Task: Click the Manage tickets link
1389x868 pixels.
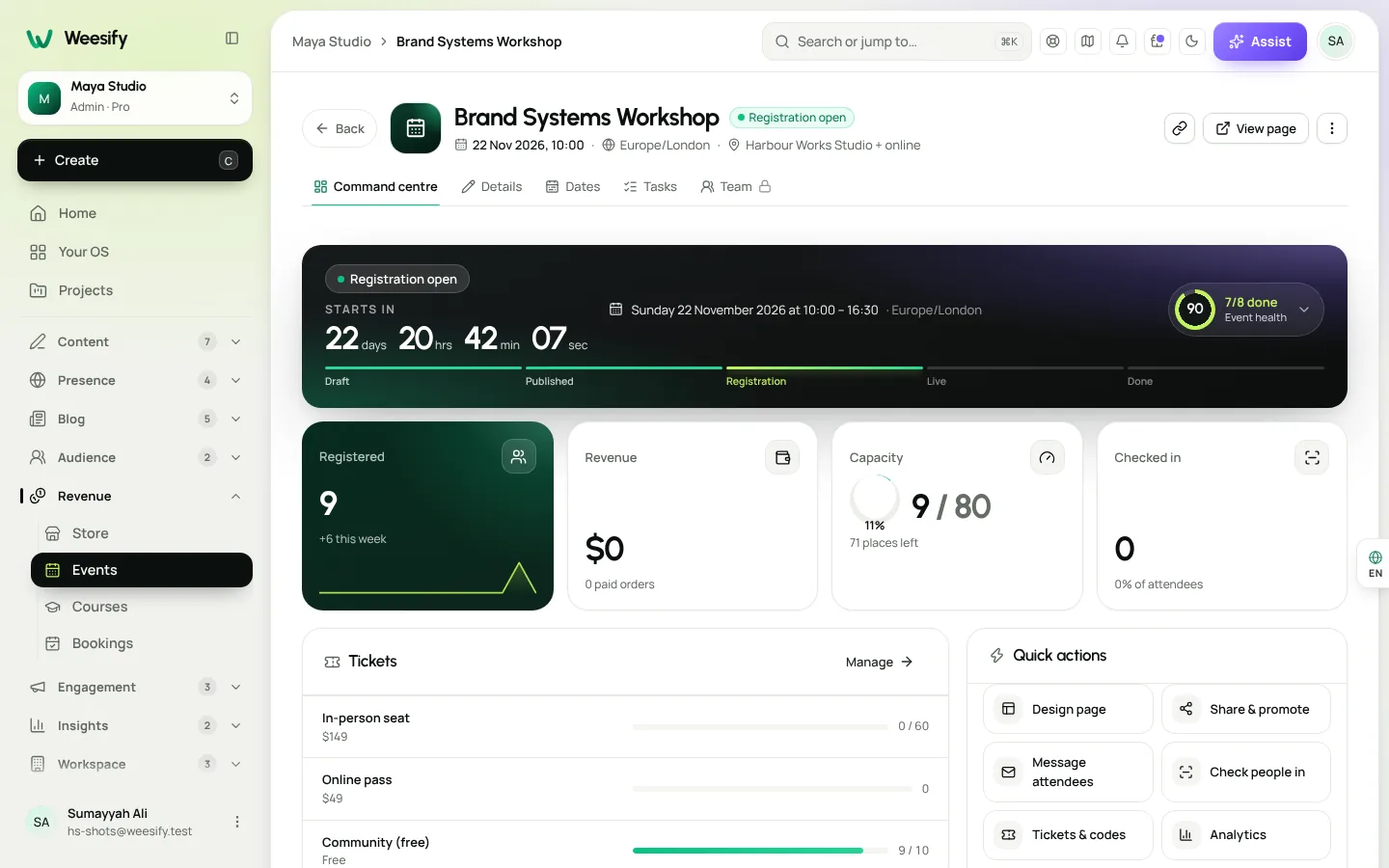Action: tap(879, 662)
